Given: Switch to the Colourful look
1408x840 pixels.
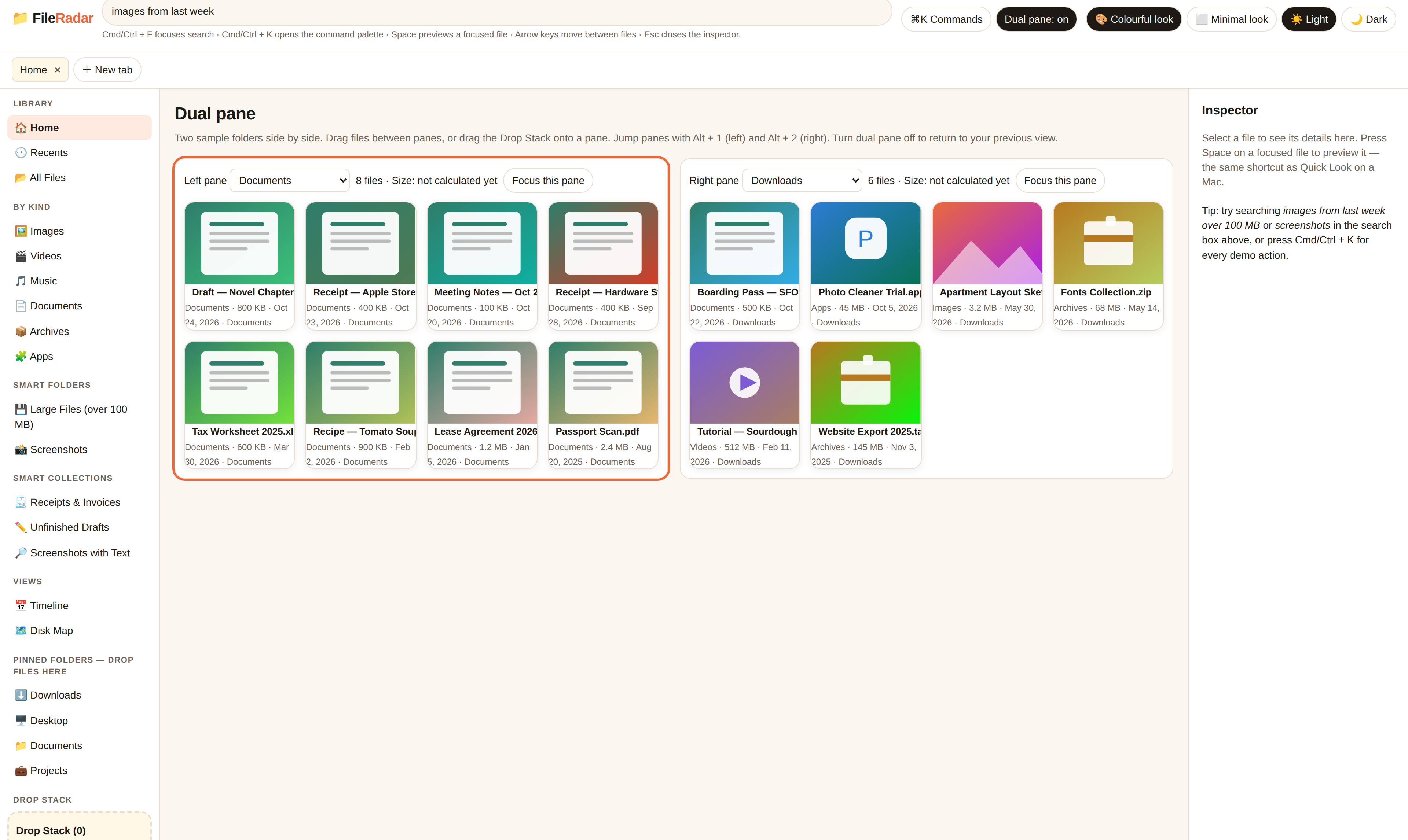Looking at the screenshot, I should point(1133,19).
